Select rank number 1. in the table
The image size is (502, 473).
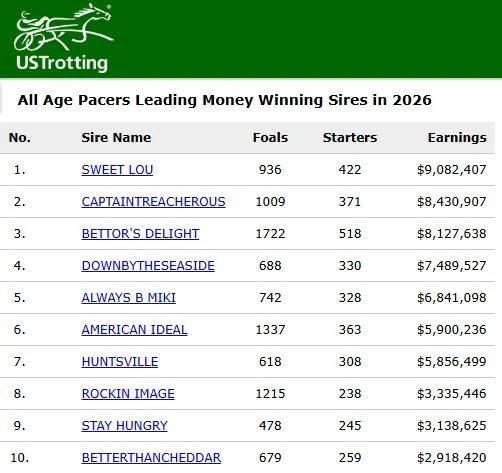(20, 170)
